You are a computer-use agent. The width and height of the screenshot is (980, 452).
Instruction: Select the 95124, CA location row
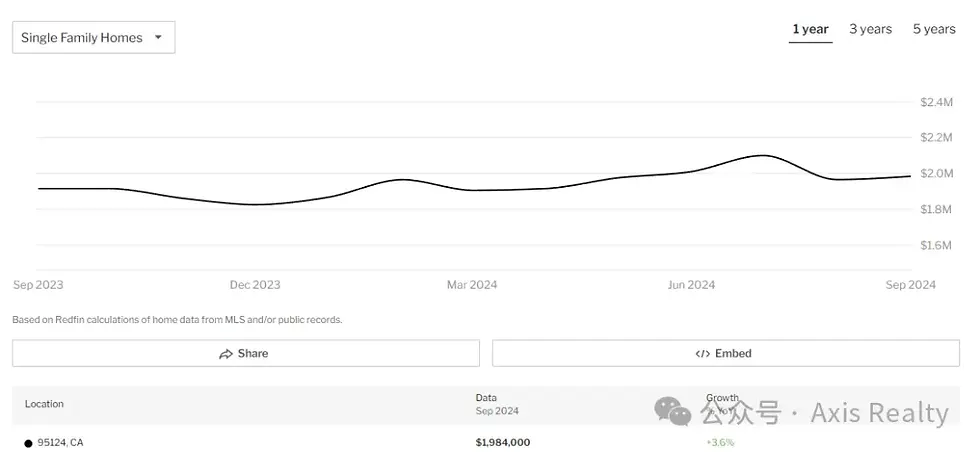[x=61, y=442]
